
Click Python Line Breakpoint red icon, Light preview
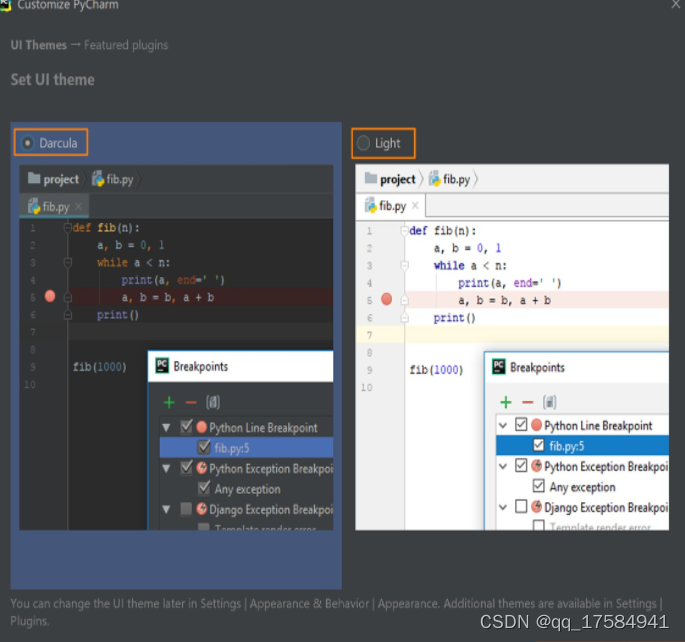click(x=536, y=425)
